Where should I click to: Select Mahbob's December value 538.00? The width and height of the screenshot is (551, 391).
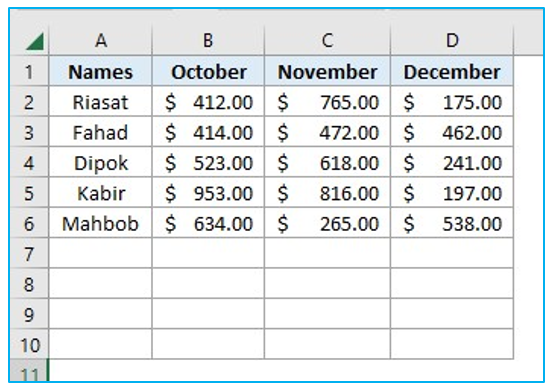pyautogui.click(x=452, y=223)
